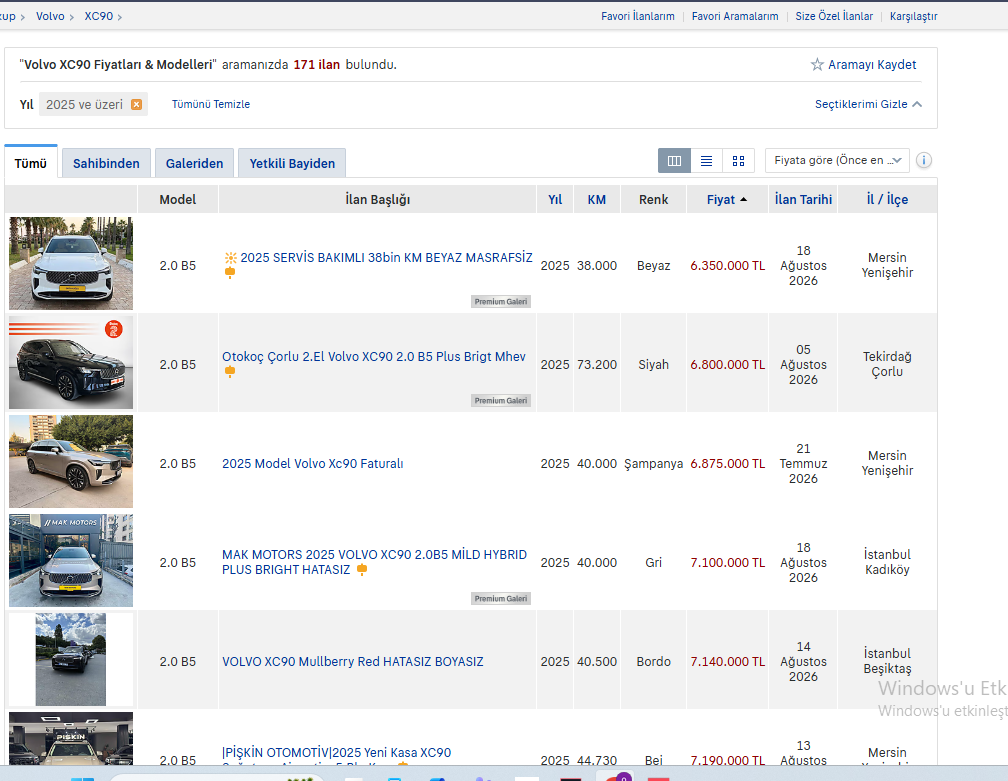Click '171 ilan' result count
This screenshot has height=781, width=1008.
tap(316, 64)
